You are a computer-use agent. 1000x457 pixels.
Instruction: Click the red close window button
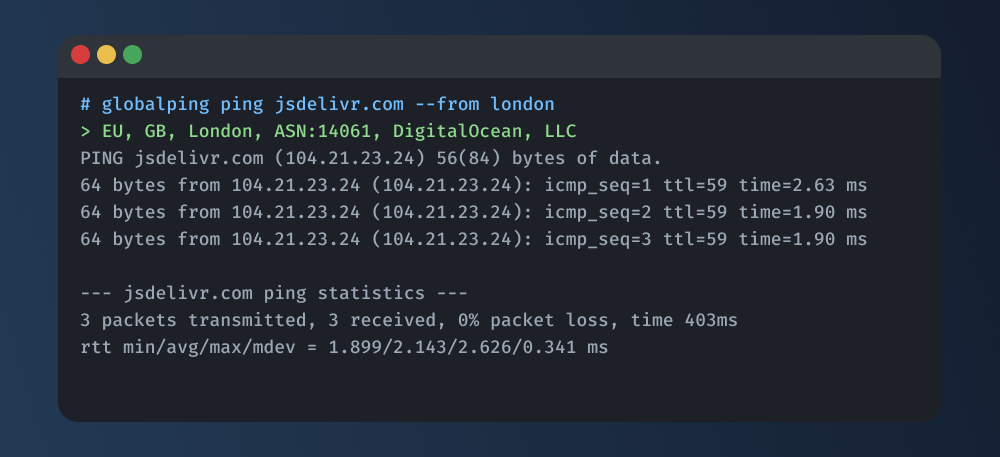point(80,55)
